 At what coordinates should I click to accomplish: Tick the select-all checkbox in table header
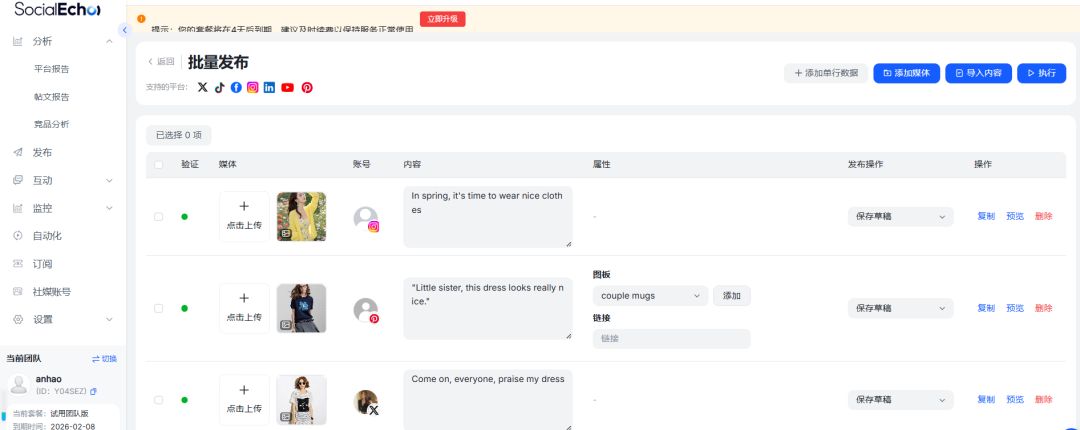[x=158, y=165]
